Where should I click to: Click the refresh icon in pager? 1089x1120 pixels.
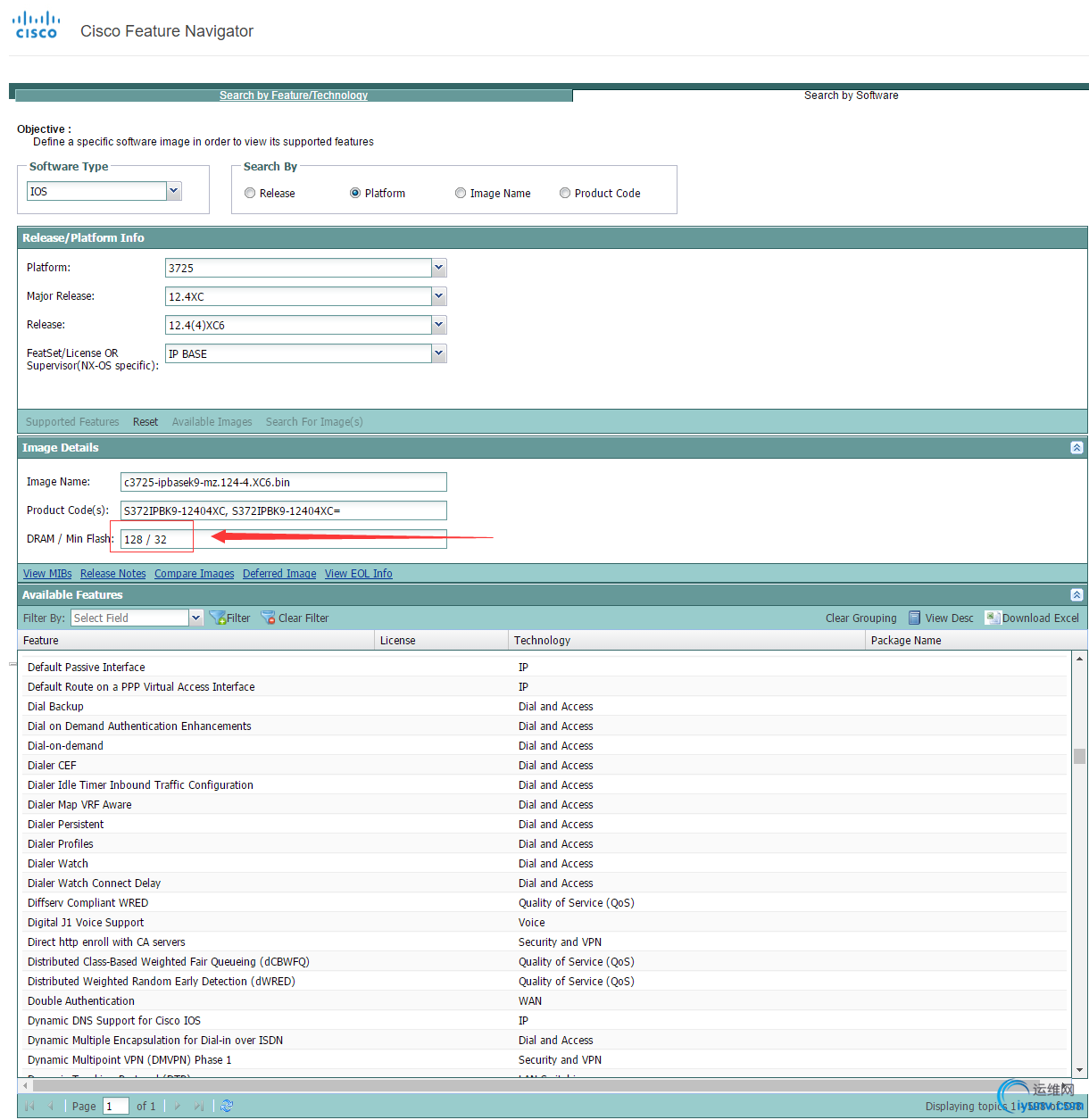(x=227, y=1106)
